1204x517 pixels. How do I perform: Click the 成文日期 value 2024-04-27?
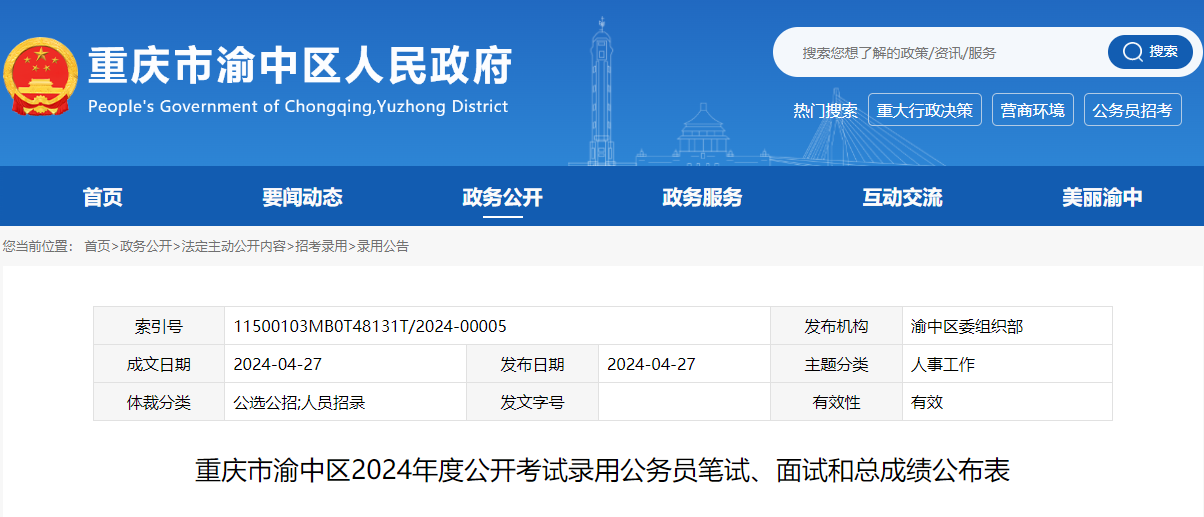[x=345, y=364]
